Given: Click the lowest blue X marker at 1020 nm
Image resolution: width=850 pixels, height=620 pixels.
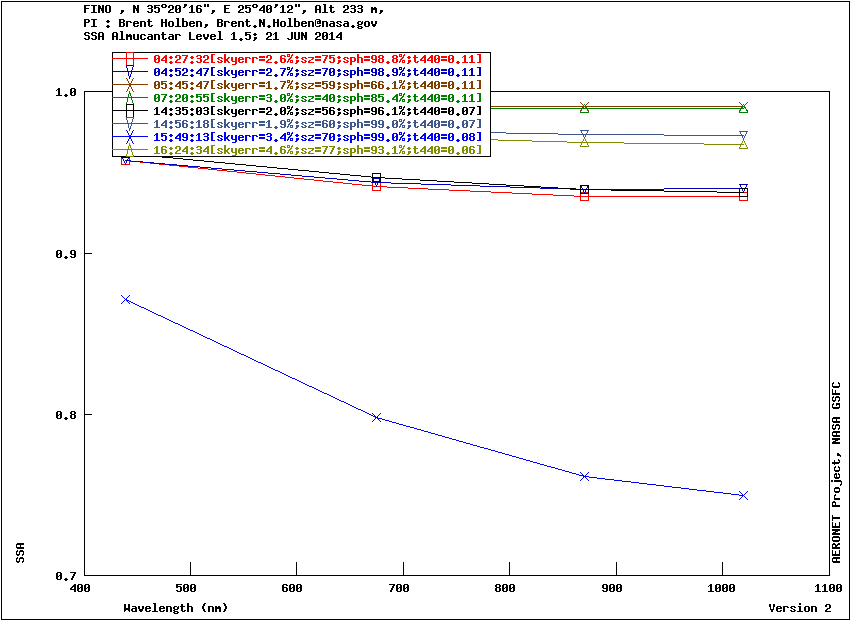Looking at the screenshot, I should 743,495.
